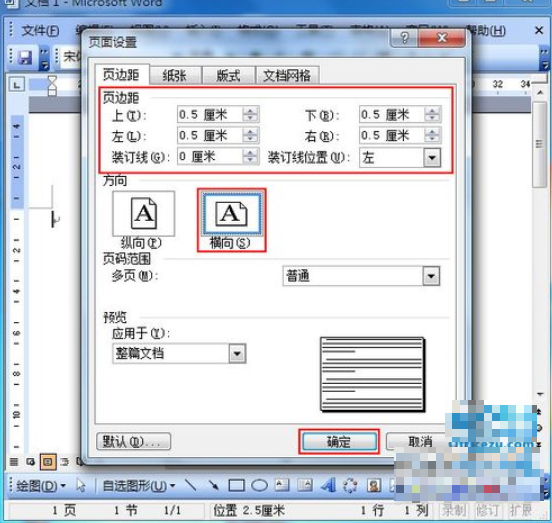Screen dimensions: 552x523
Task: Click the 取消 (Cancel) button
Action: tap(420, 441)
